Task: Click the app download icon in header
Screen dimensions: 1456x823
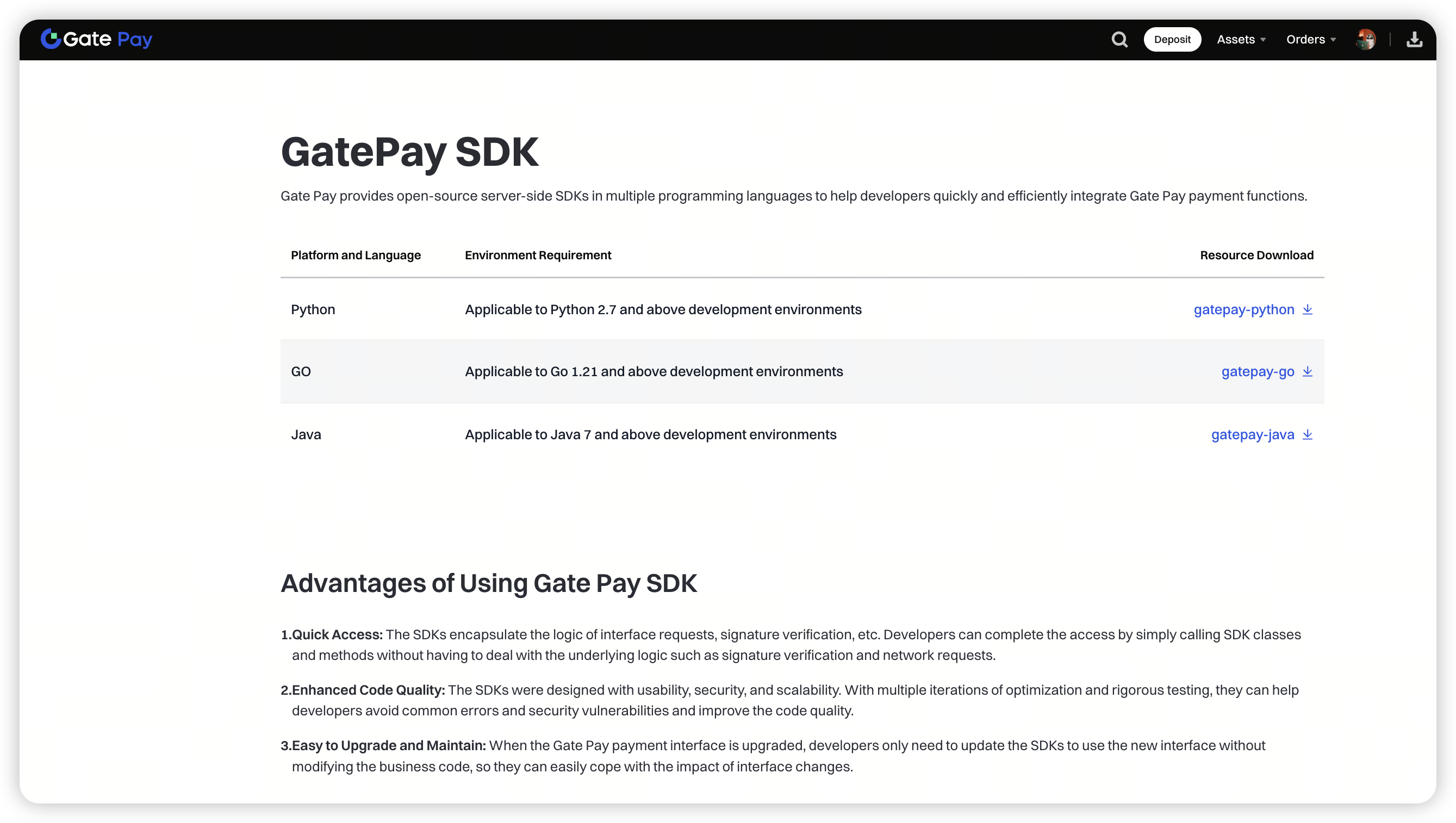Action: coord(1414,39)
